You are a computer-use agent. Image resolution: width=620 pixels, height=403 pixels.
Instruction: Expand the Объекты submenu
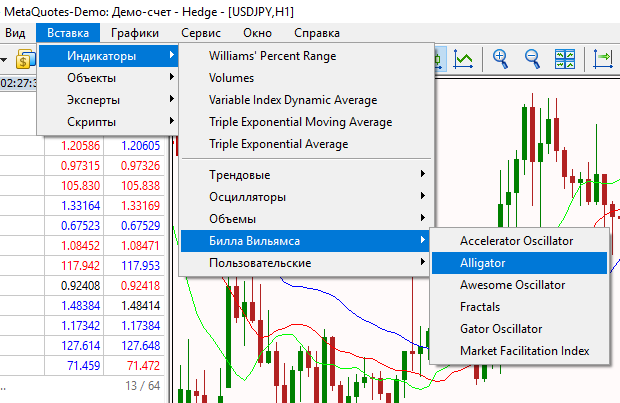pos(108,78)
